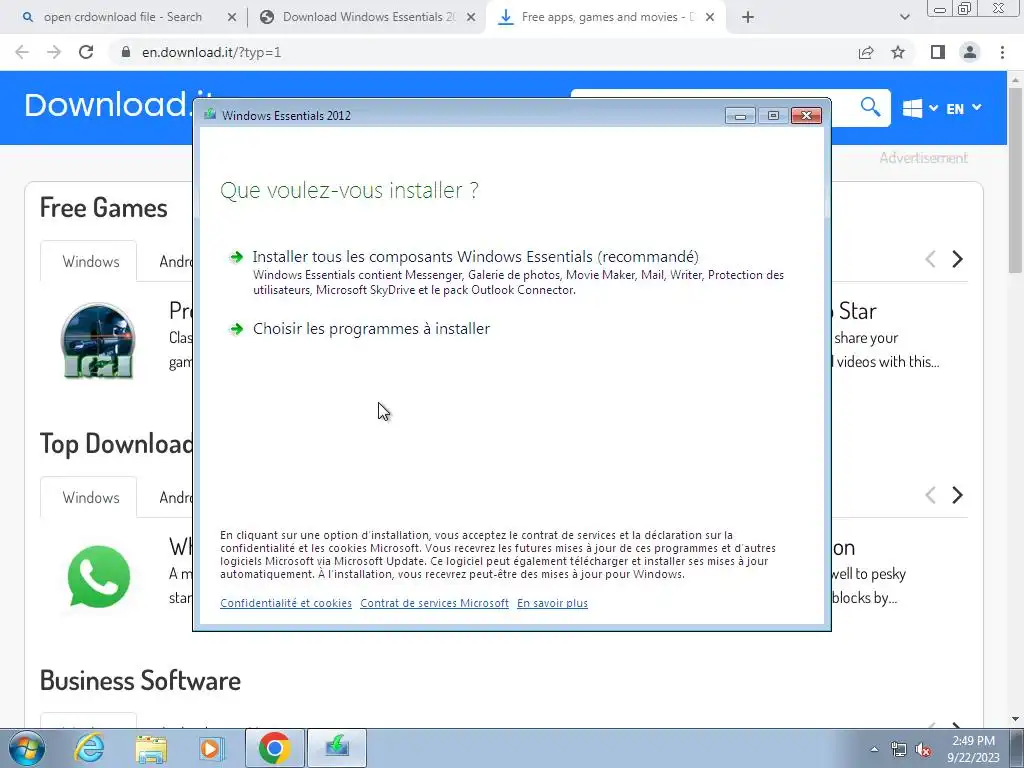
Task: View site information lock icon
Action: 126,52
